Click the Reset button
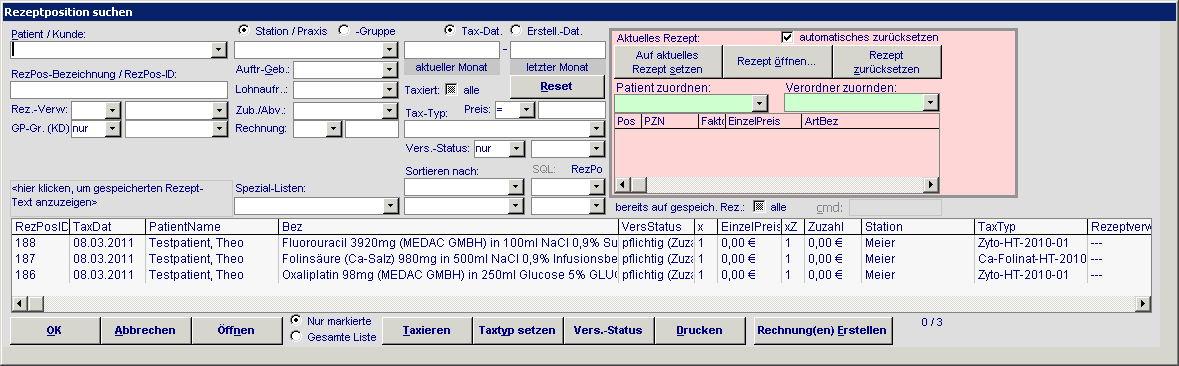 tap(557, 86)
